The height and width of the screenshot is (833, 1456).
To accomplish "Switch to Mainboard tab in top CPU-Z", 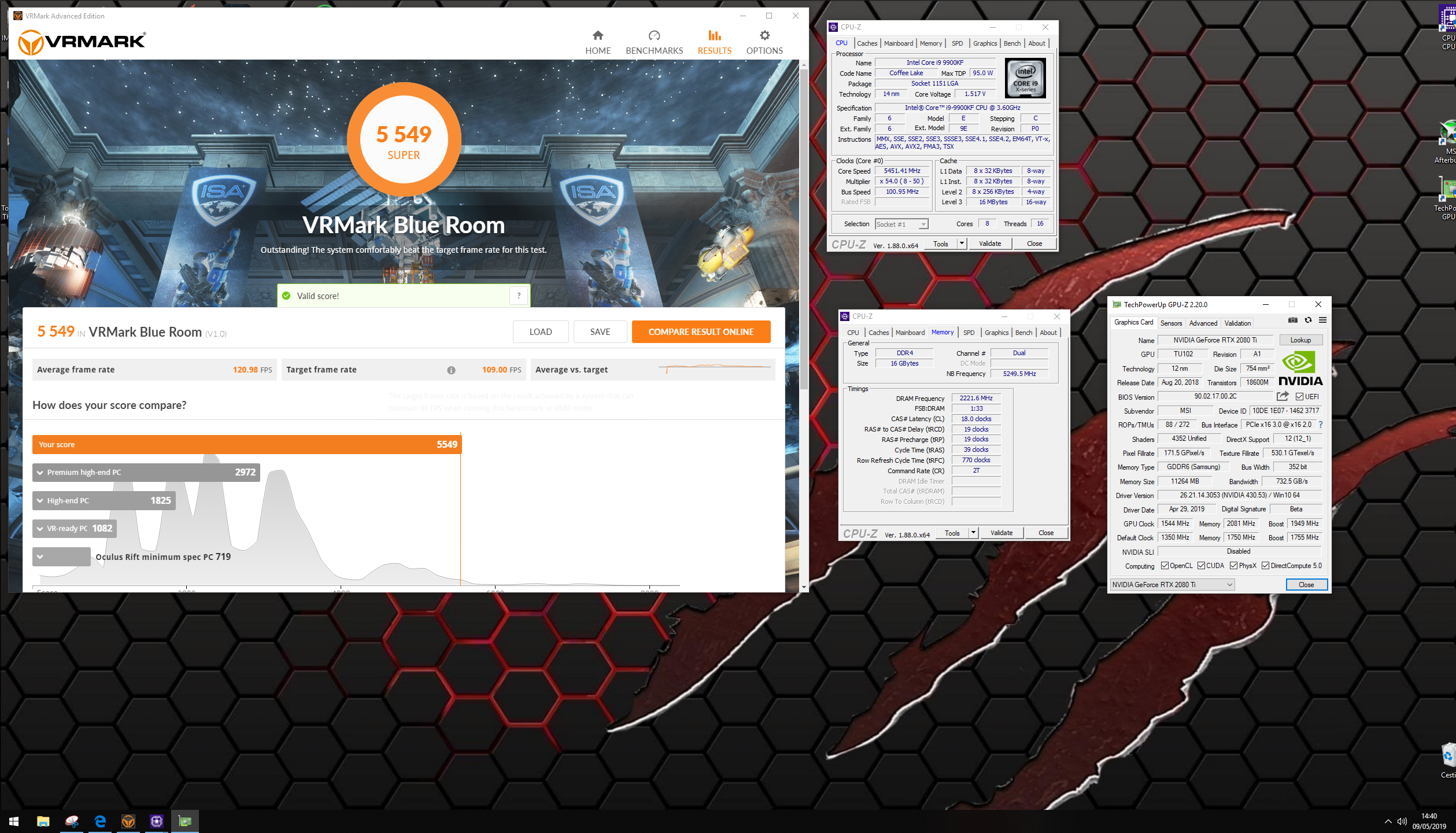I will (899, 43).
